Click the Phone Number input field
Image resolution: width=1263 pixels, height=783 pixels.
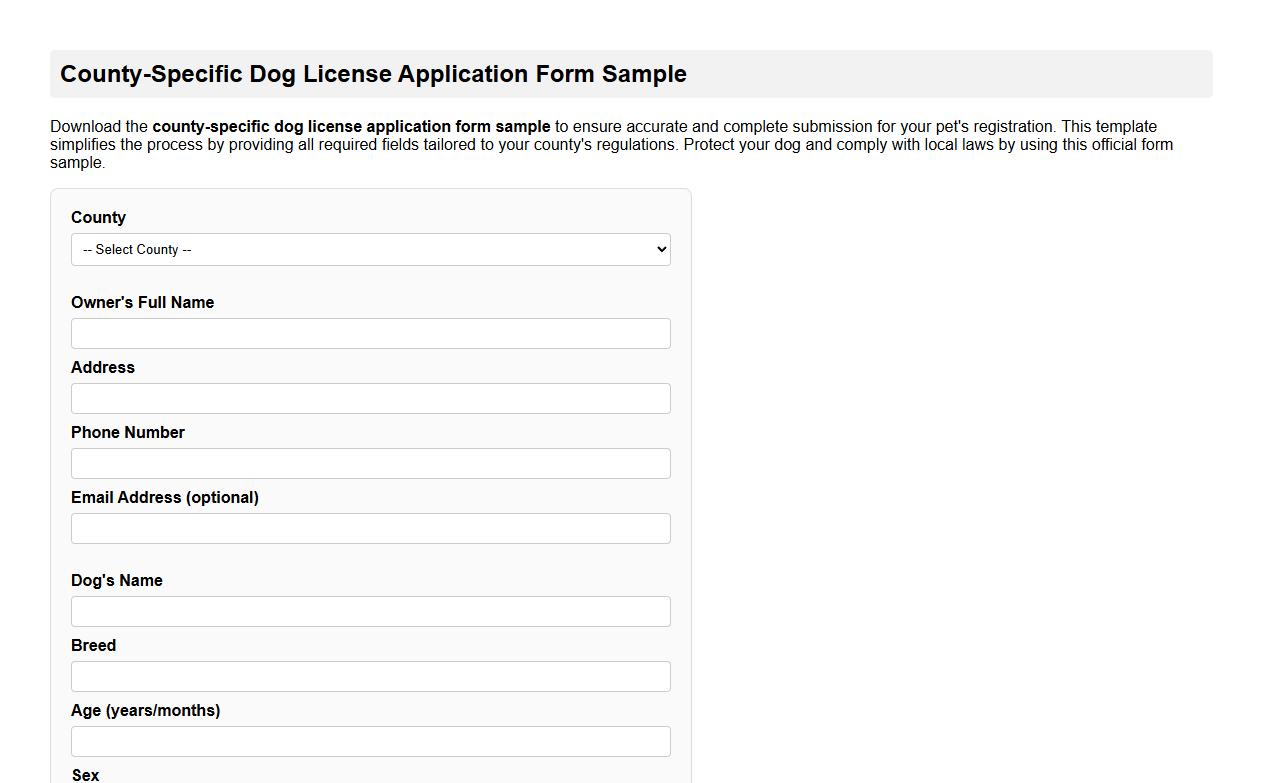(370, 463)
